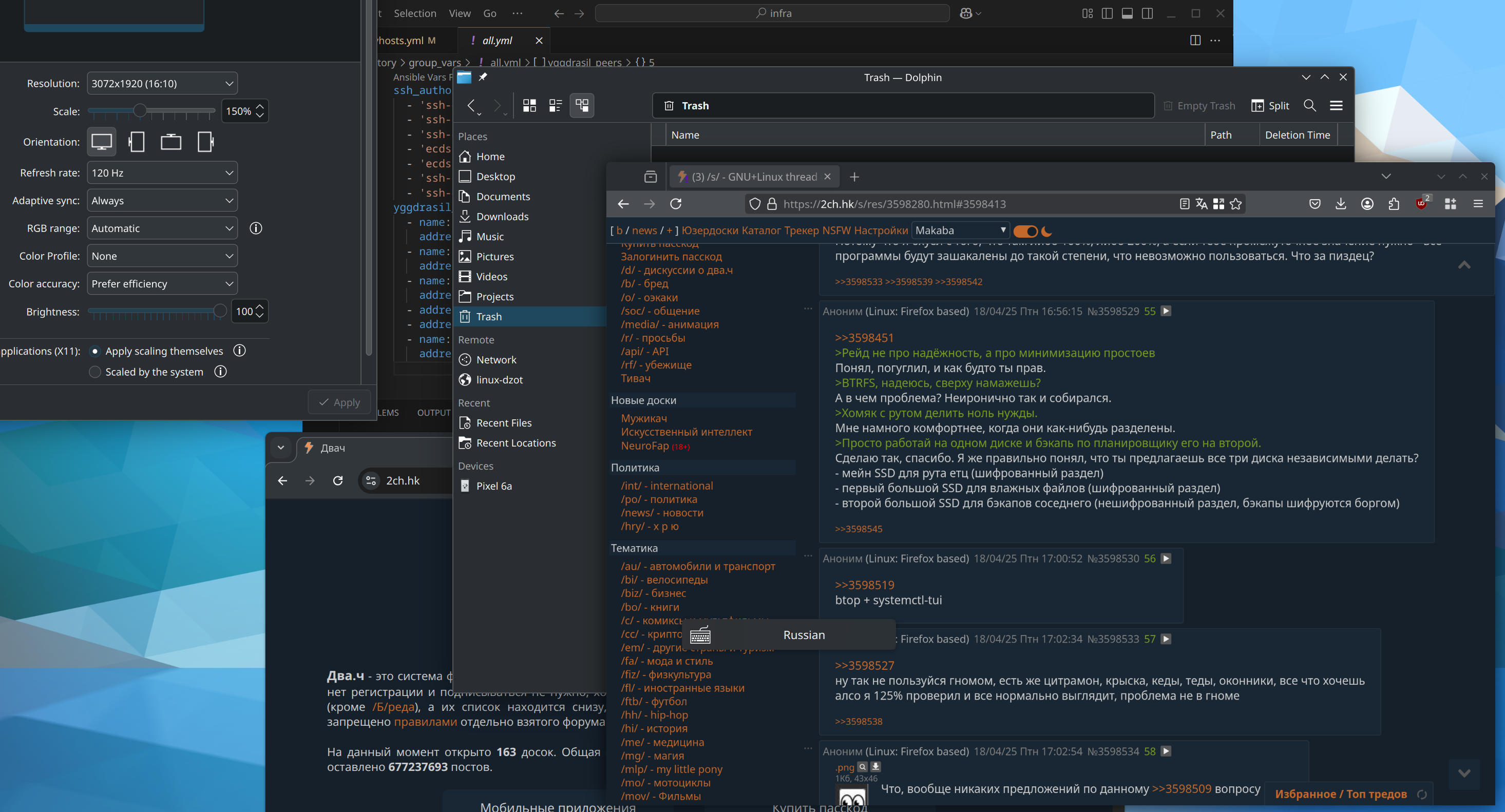Open Dolphin search with magnifier icon
The image size is (1505, 812).
tap(1309, 106)
